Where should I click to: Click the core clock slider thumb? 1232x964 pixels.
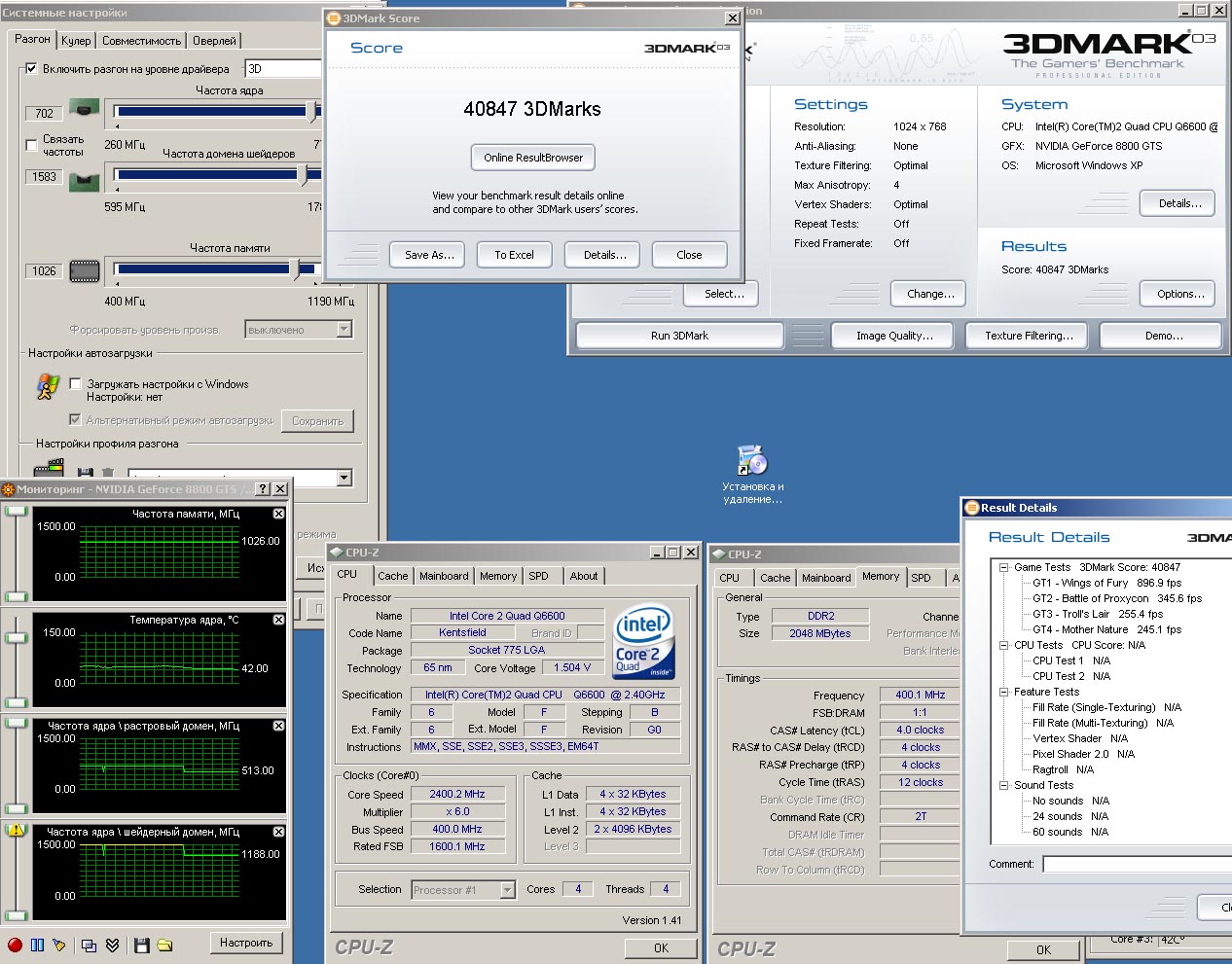[311, 111]
